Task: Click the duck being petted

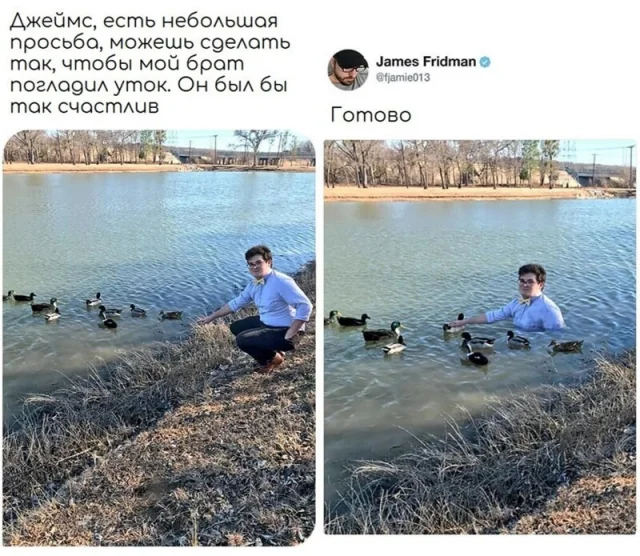Action: tap(453, 324)
